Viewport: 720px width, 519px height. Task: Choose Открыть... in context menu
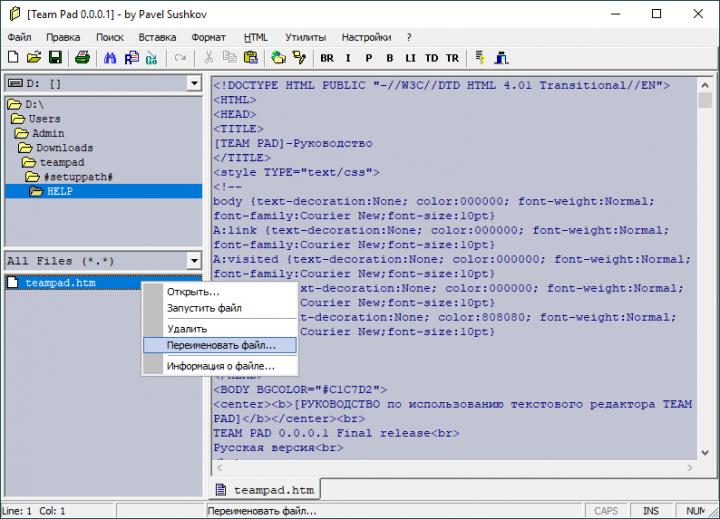220,292
